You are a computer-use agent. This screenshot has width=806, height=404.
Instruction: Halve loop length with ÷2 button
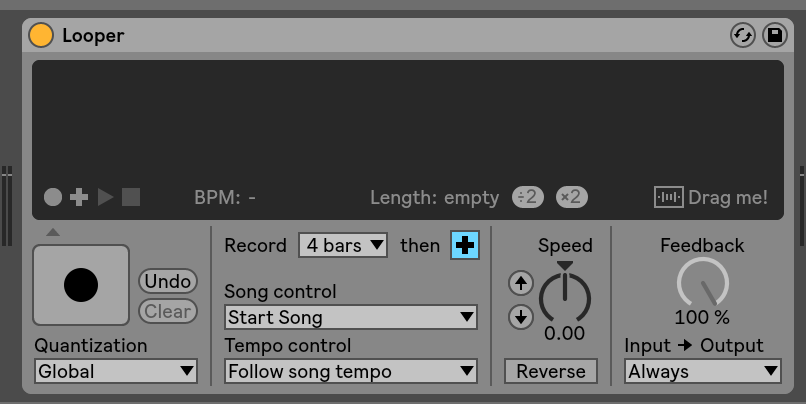tap(528, 197)
